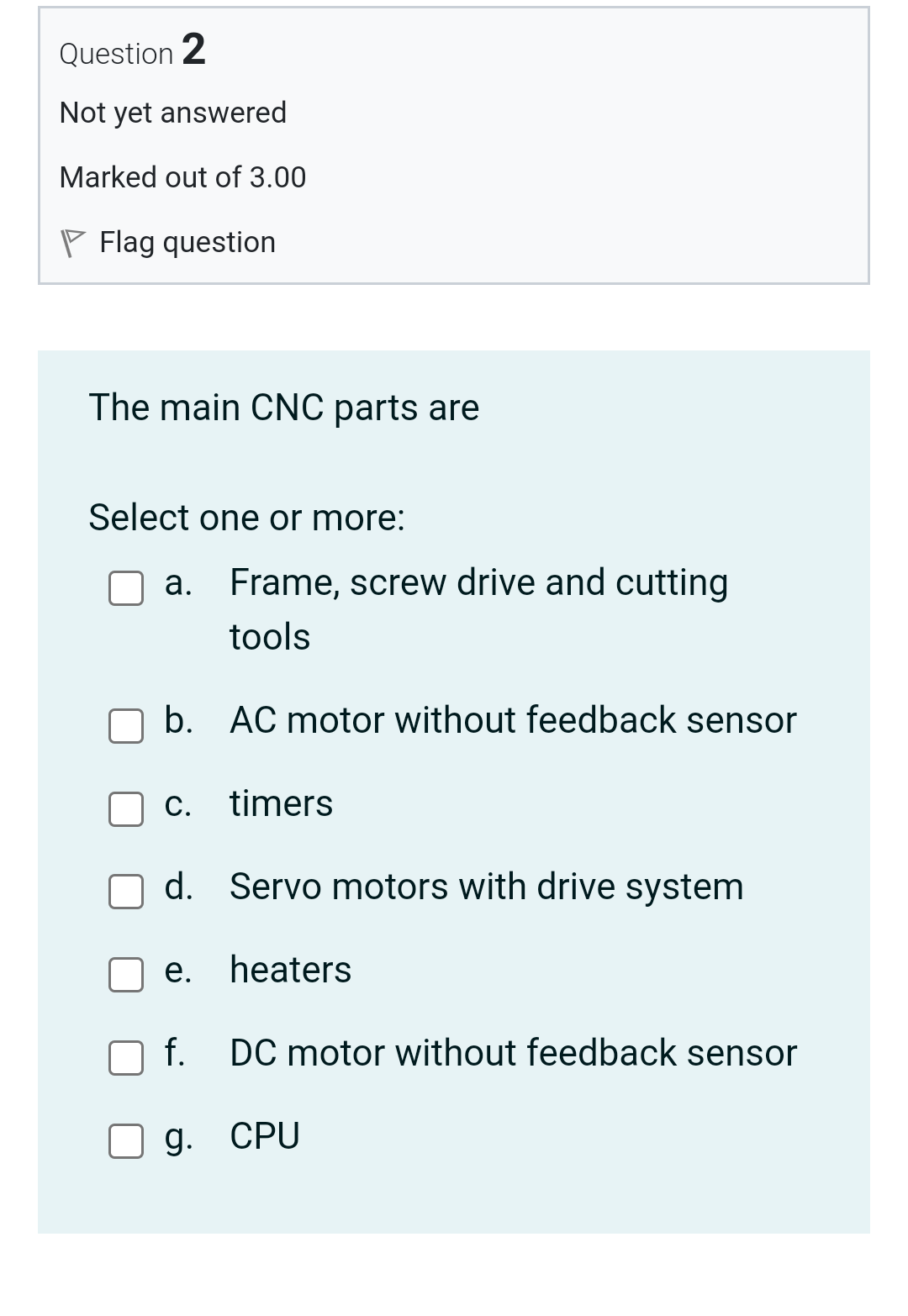Screen dimensions: 908x1316
Task: Enable the timers checkbox
Action: tap(126, 809)
